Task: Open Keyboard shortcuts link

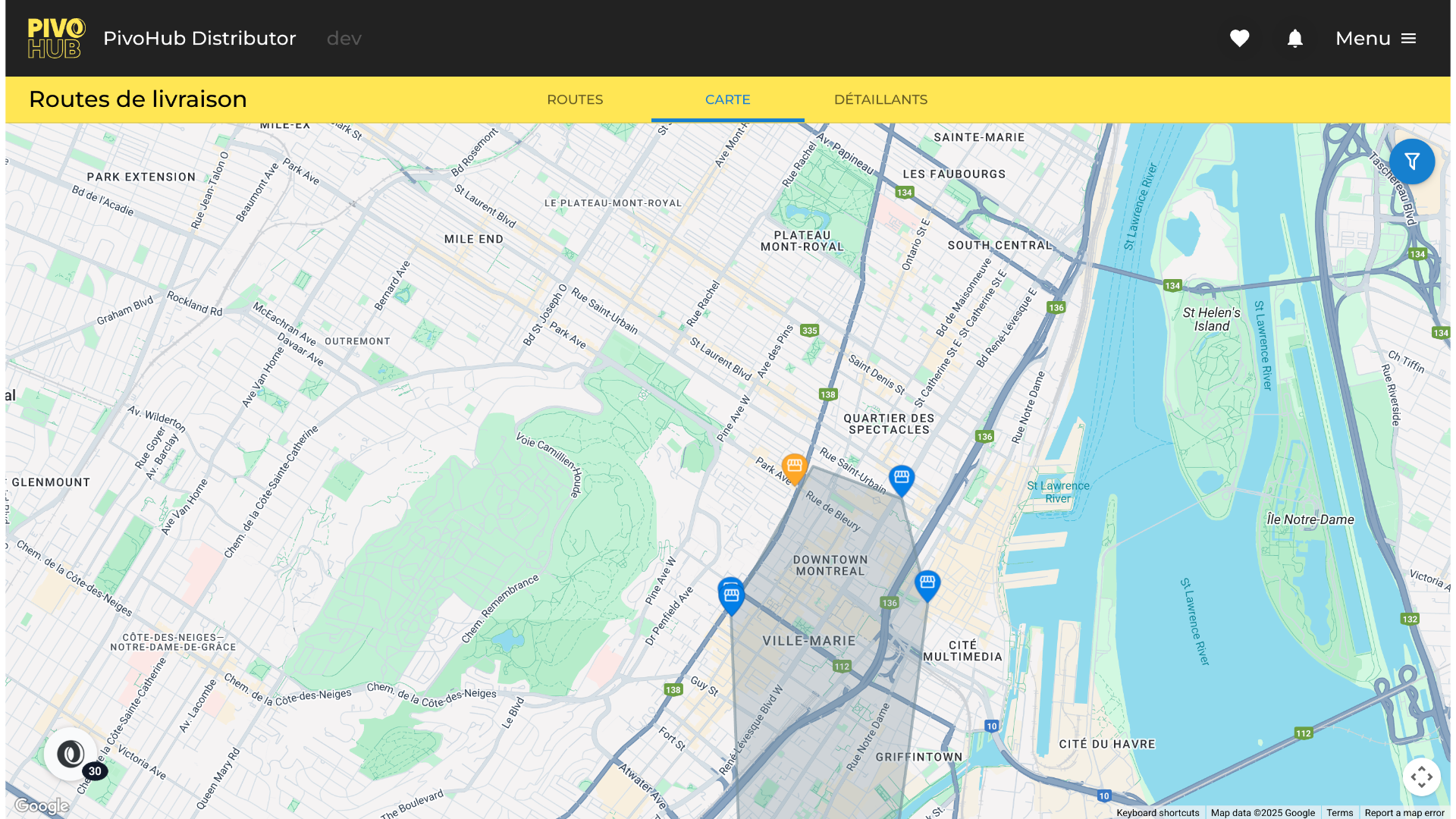Action: [x=1157, y=813]
